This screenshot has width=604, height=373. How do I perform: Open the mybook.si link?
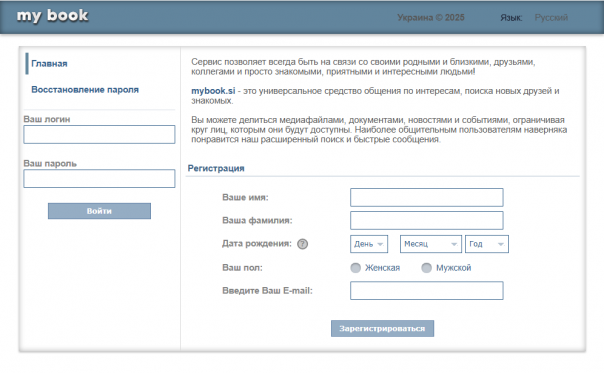tap(213, 91)
